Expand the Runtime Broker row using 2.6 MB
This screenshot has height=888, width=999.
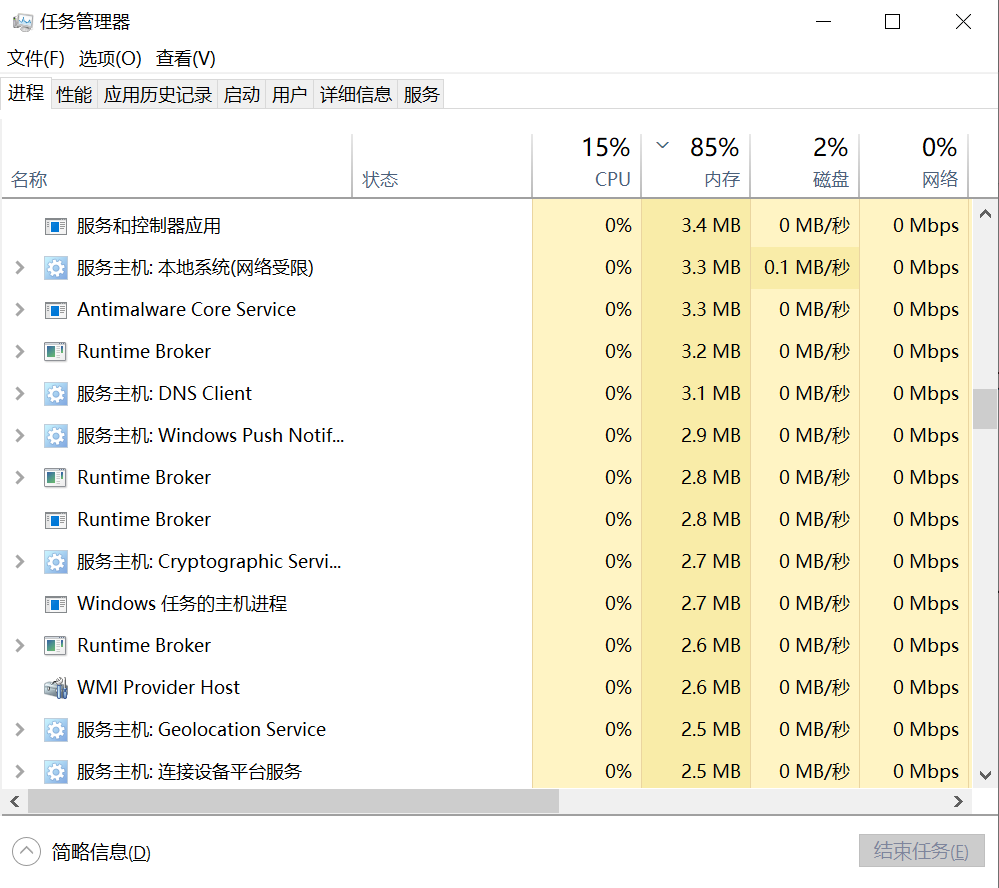pos(20,647)
